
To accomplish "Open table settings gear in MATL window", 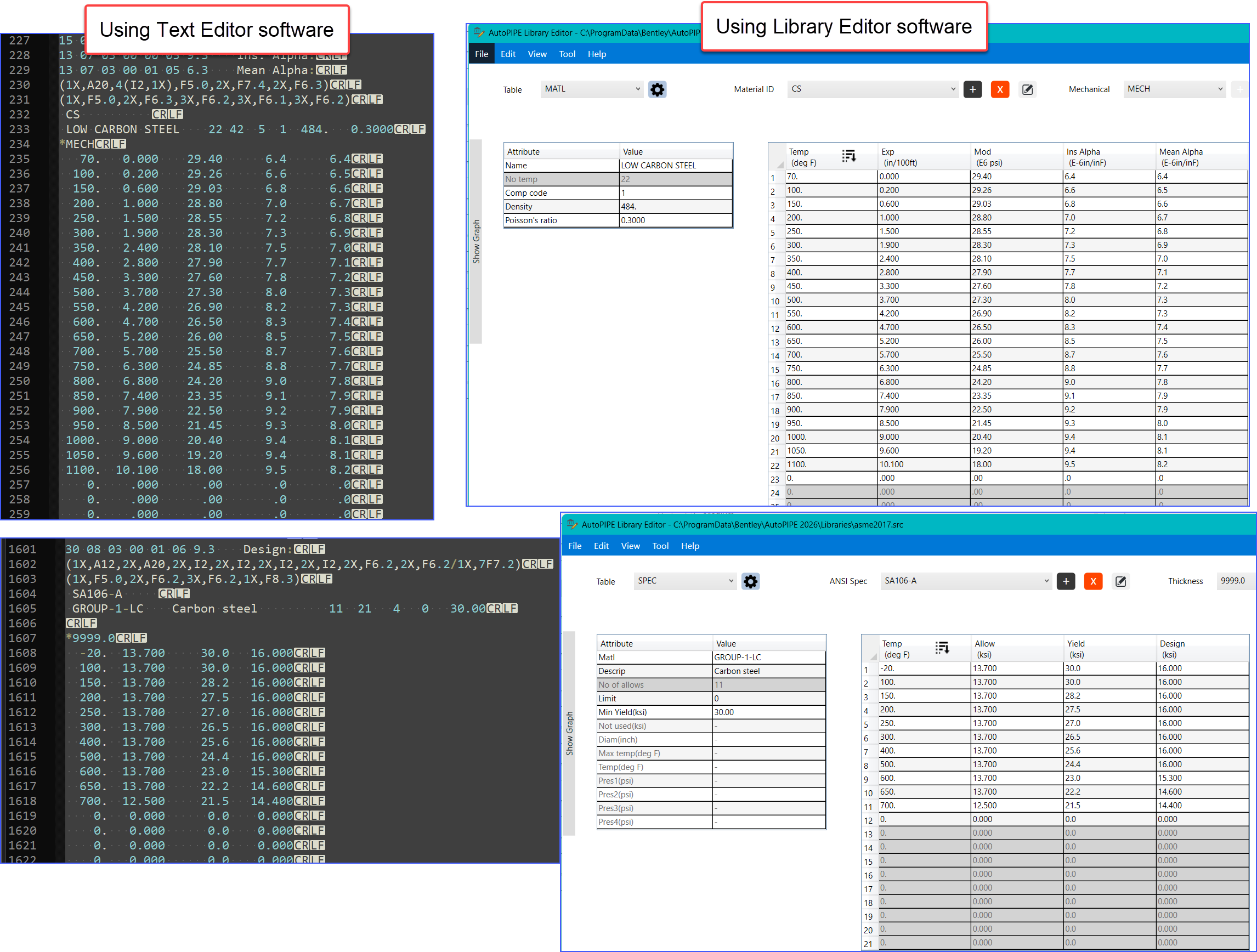I will point(657,89).
